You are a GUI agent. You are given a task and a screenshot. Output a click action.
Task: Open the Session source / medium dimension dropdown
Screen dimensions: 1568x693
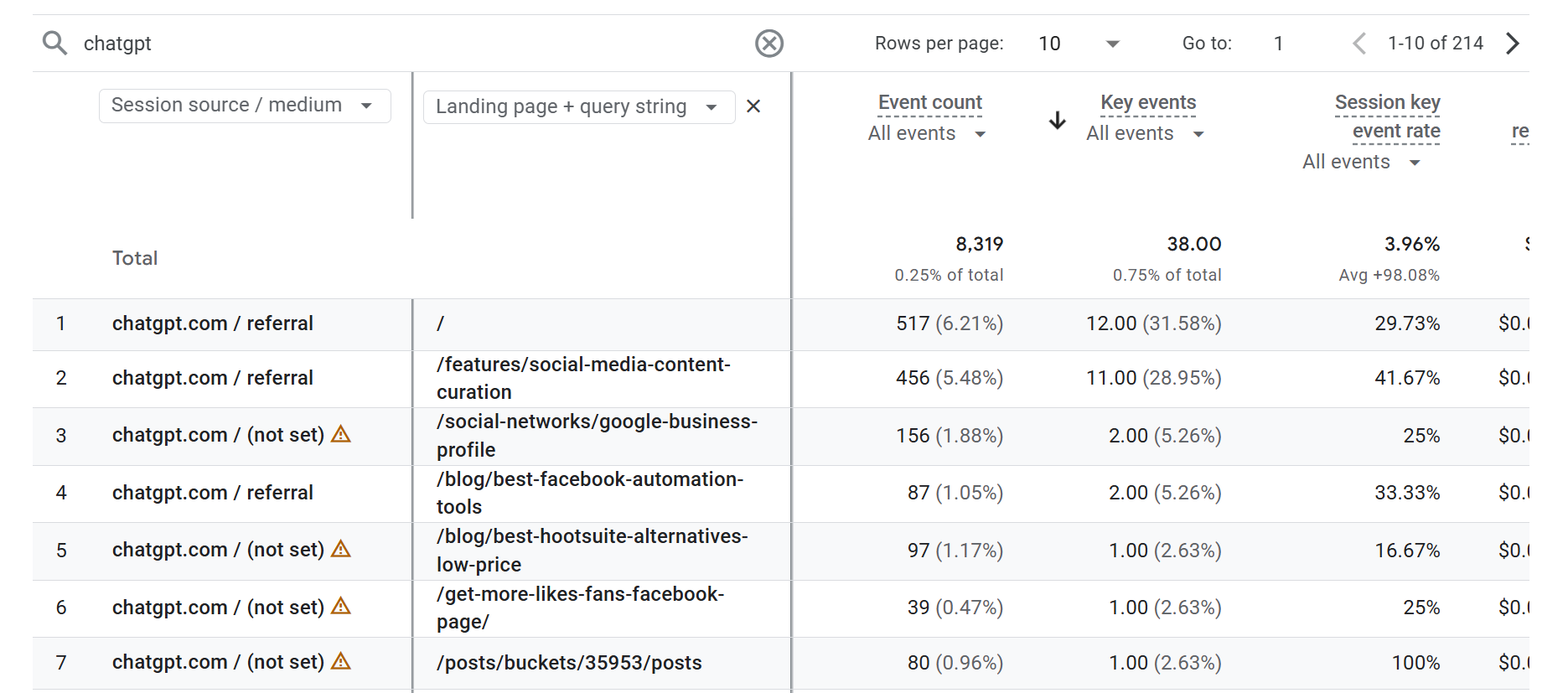coord(245,106)
